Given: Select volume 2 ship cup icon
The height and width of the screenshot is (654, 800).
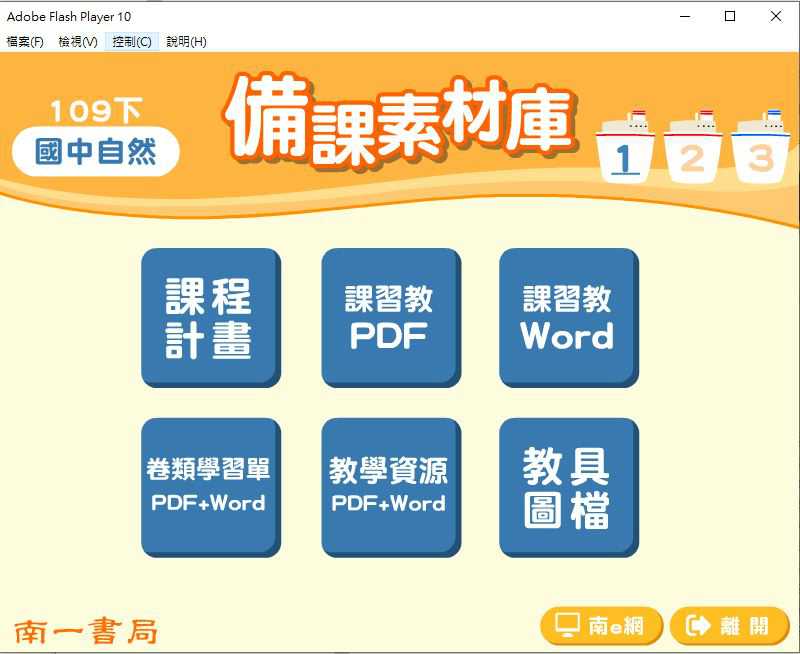Looking at the screenshot, I should point(693,147).
